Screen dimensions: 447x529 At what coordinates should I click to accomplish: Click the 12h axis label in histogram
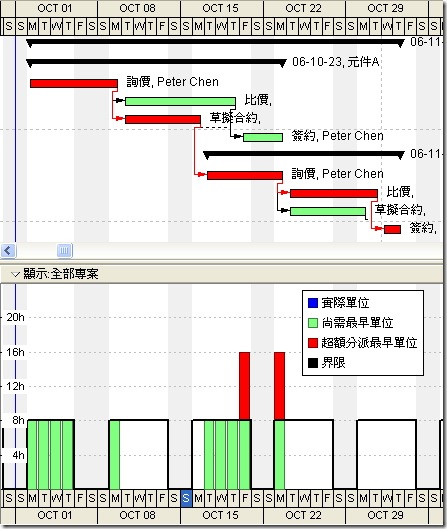tap(16, 386)
